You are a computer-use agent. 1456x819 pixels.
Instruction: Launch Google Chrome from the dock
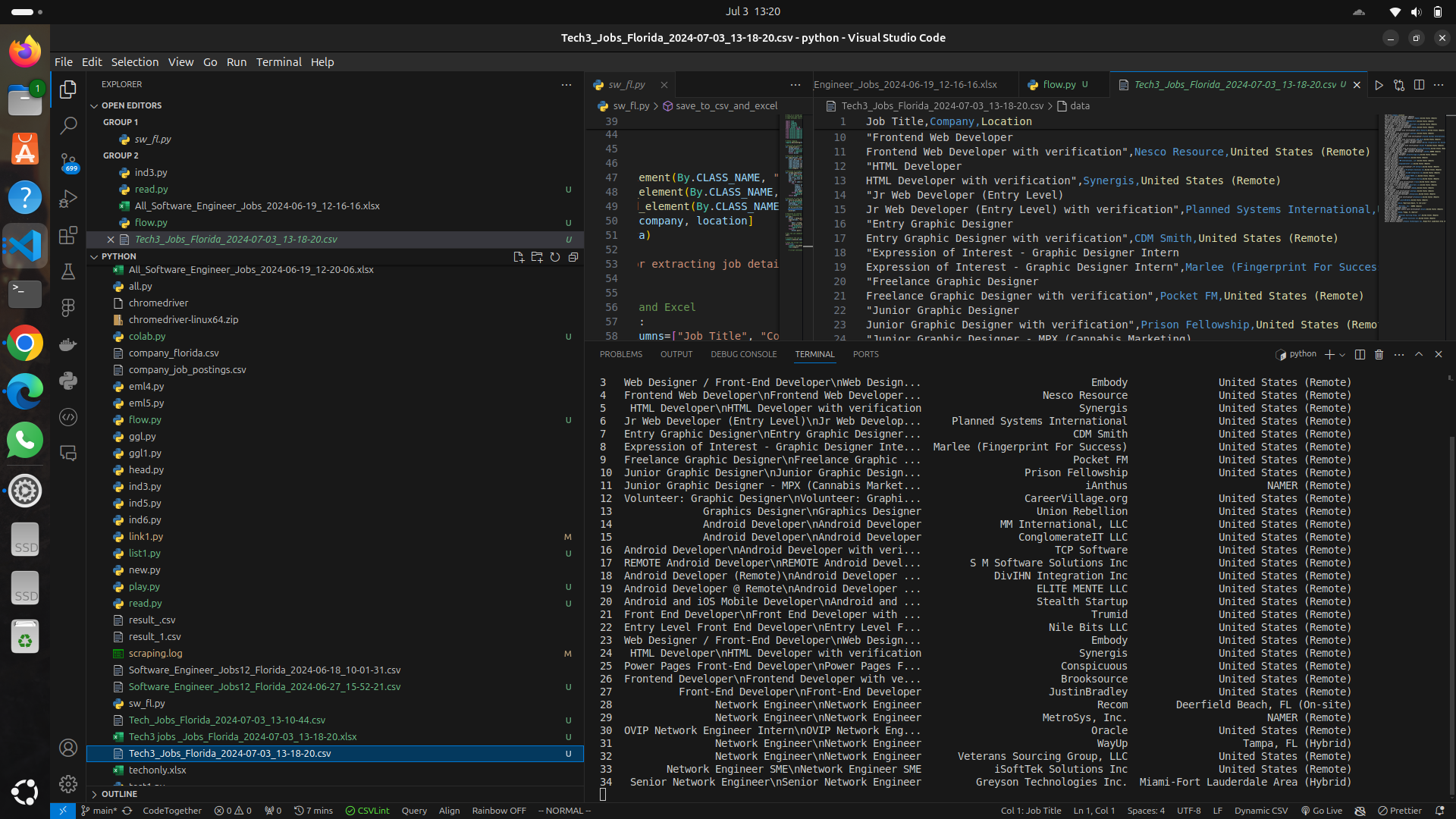click(x=25, y=344)
